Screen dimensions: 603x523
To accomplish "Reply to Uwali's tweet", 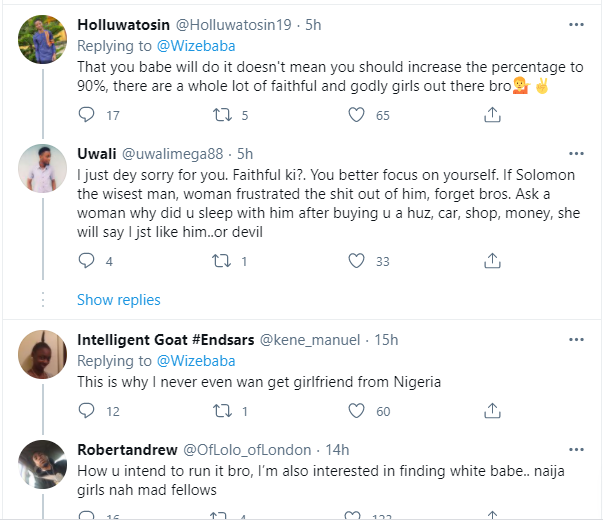I will point(85,262).
